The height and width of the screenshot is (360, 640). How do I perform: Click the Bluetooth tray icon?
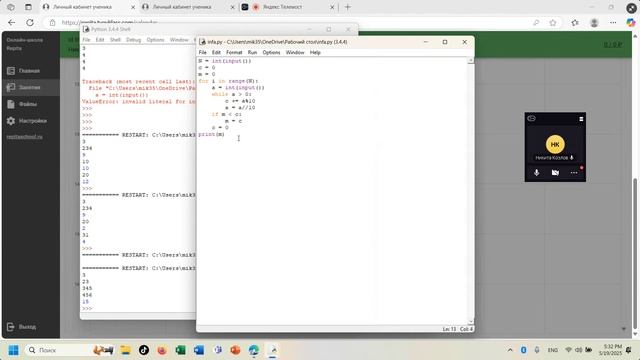pyautogui.click(x=523, y=350)
